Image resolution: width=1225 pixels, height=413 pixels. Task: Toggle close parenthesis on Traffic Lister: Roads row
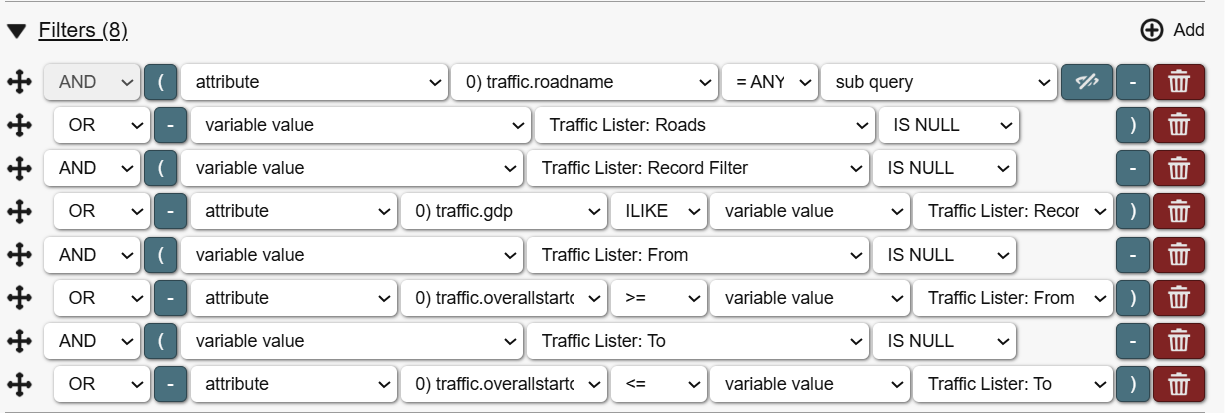point(1133,125)
